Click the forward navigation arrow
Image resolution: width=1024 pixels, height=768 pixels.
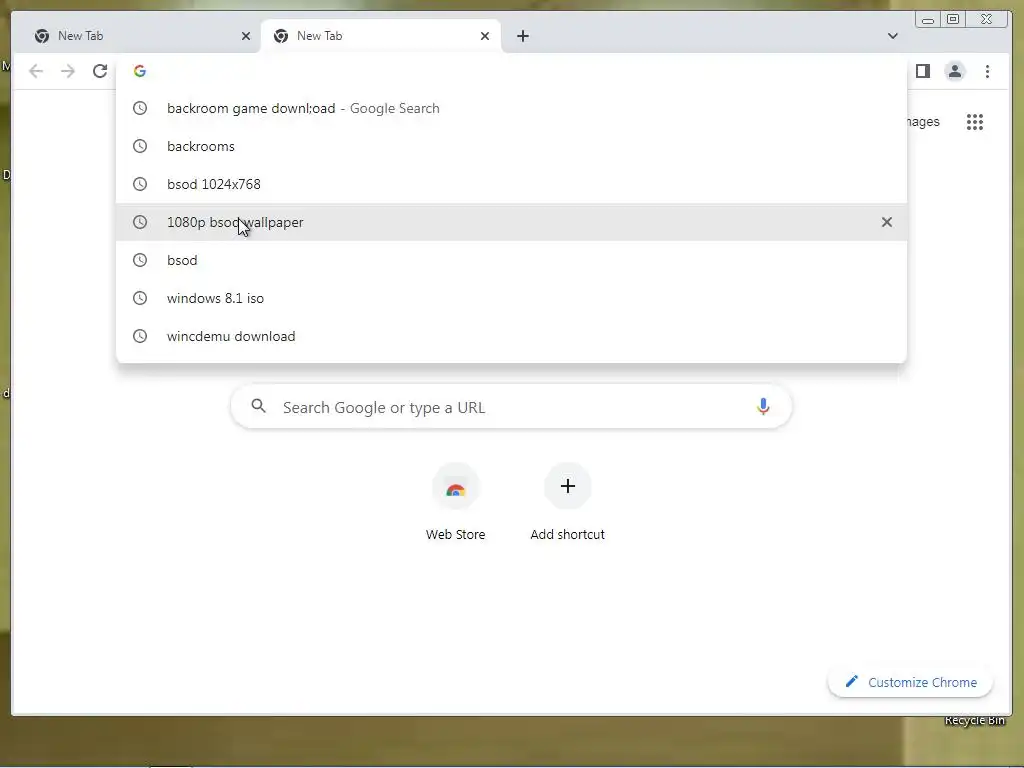(68, 71)
